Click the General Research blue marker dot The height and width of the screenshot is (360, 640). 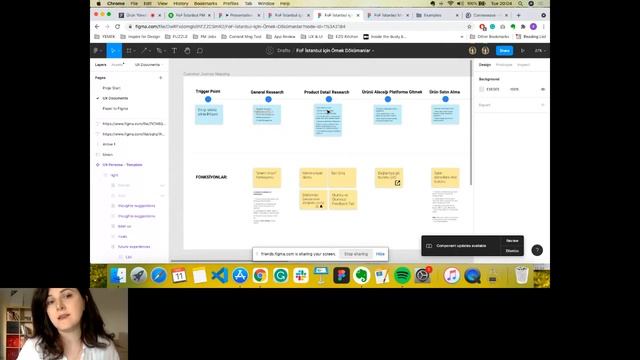pyautogui.click(x=268, y=99)
